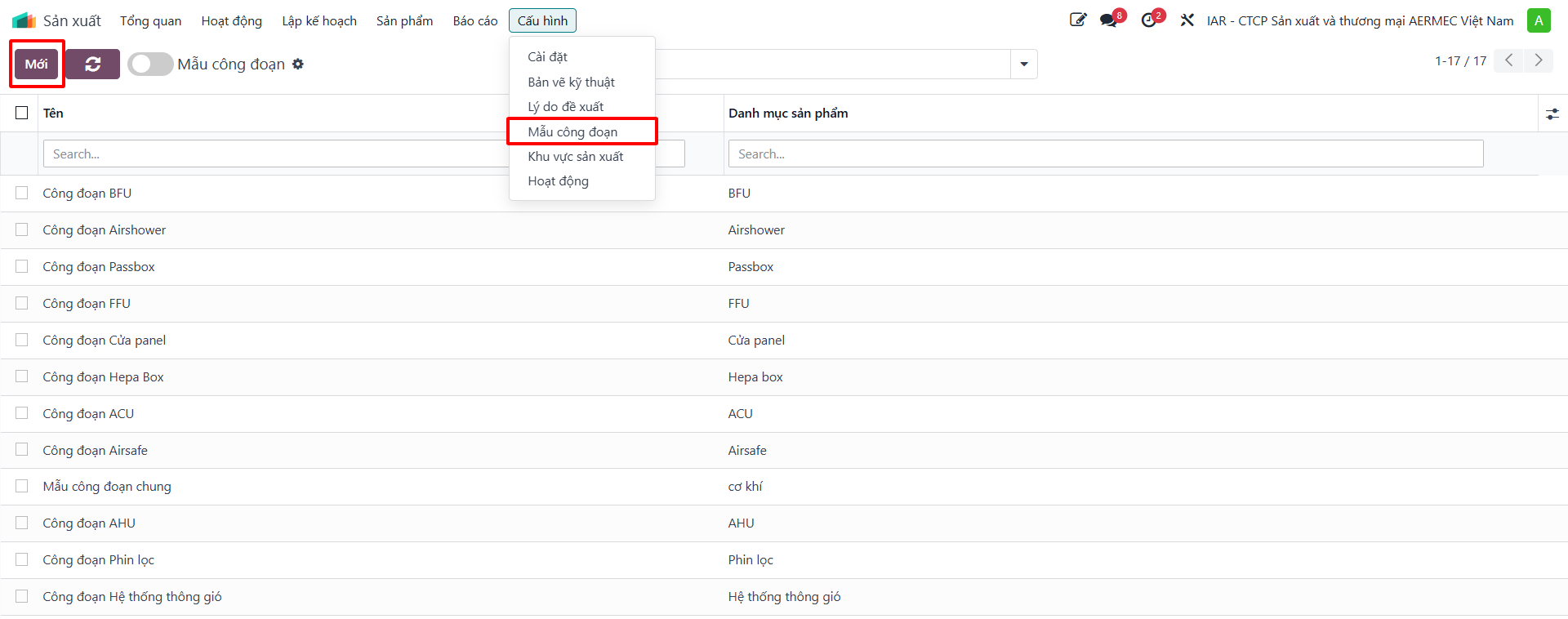Click the company name IAR - CTCP switcher
1568x619 pixels.
coord(1361,20)
